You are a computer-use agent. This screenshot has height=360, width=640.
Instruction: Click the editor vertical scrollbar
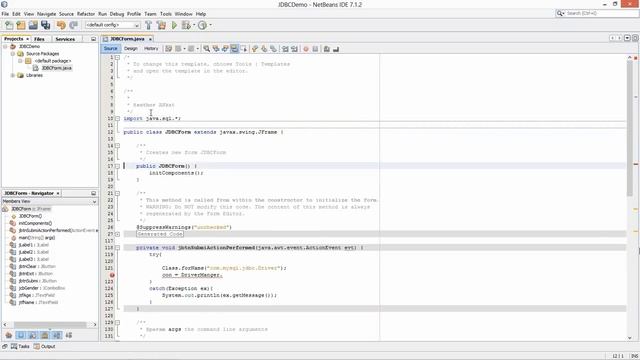630,127
